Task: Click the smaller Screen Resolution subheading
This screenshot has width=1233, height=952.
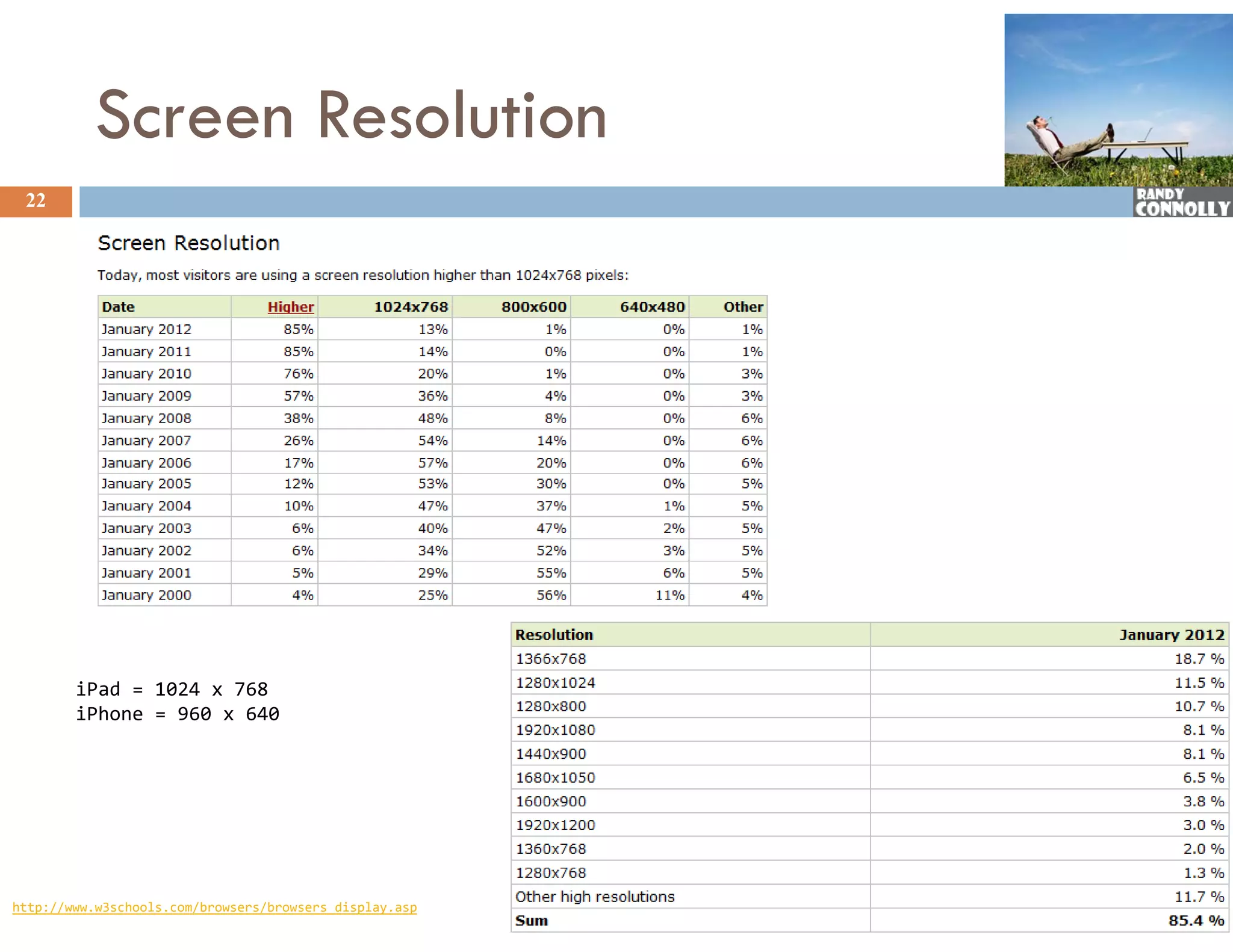Action: click(188, 243)
